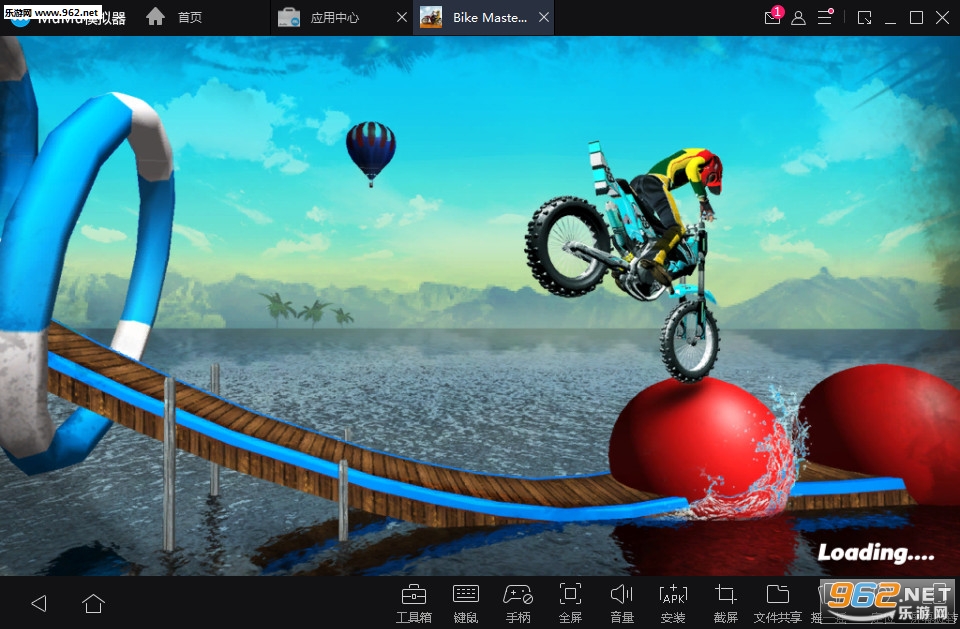Viewport: 960px width, 629px height.
Task: Close the Bike Master tab
Action: pyautogui.click(x=544, y=18)
